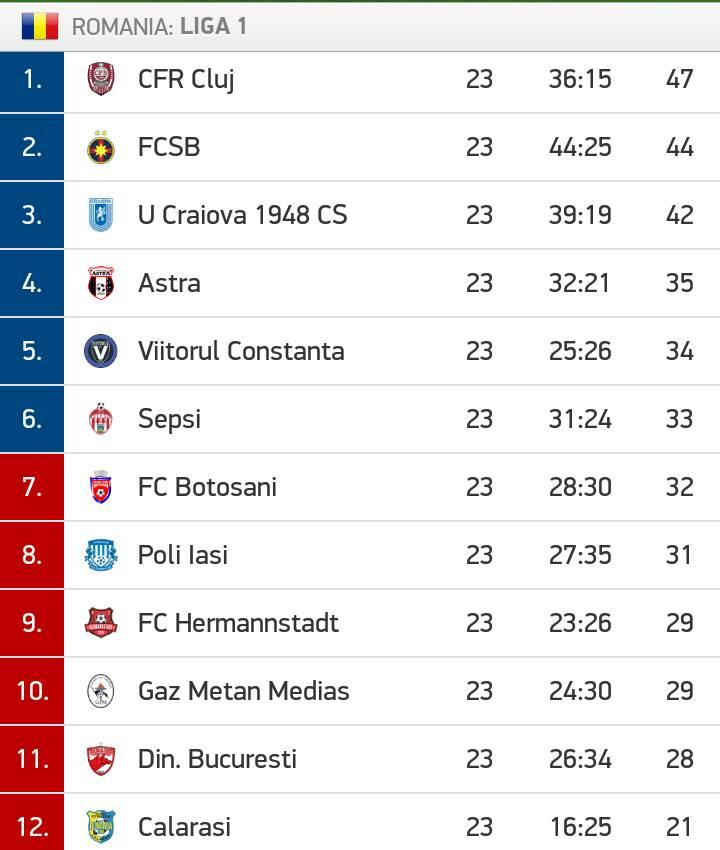The image size is (720, 850).
Task: Click the blue rank 1 position box
Action: tap(32, 82)
